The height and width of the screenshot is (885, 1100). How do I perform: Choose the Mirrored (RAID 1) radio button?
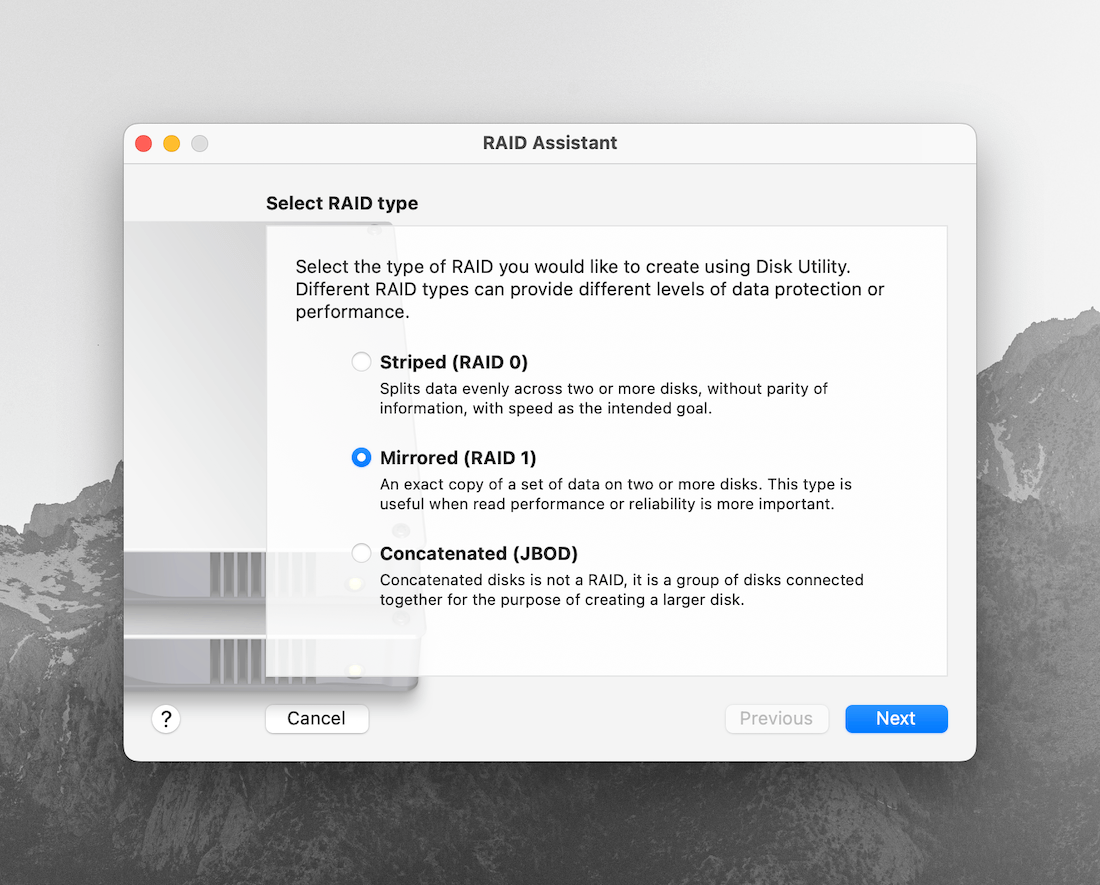[x=361, y=458]
